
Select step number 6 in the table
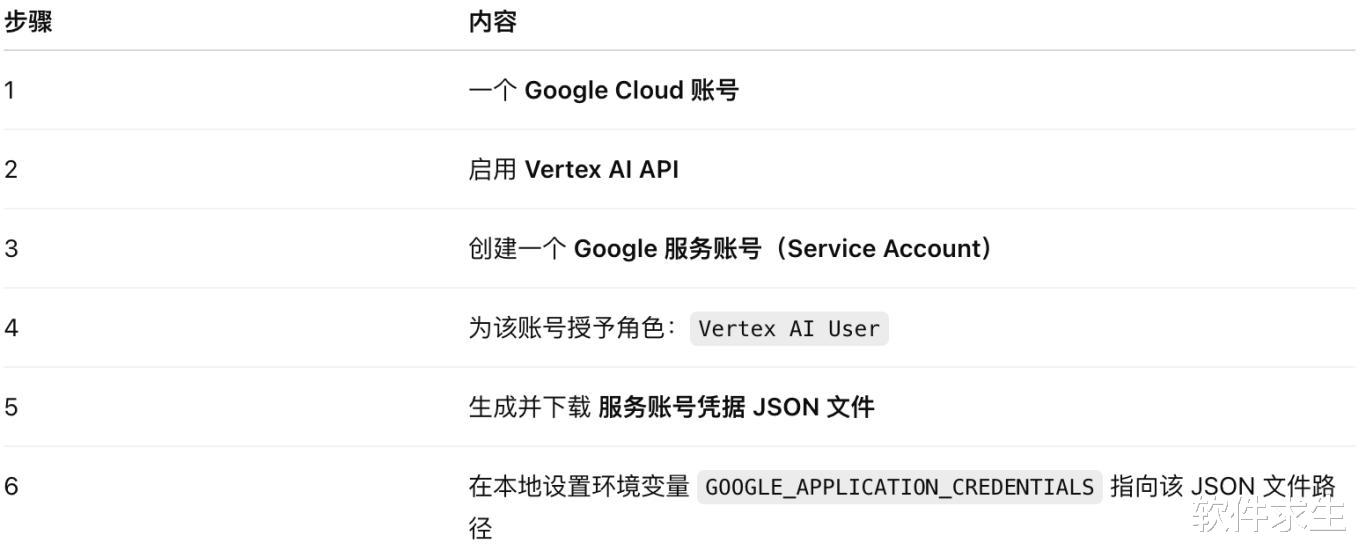tap(11, 487)
